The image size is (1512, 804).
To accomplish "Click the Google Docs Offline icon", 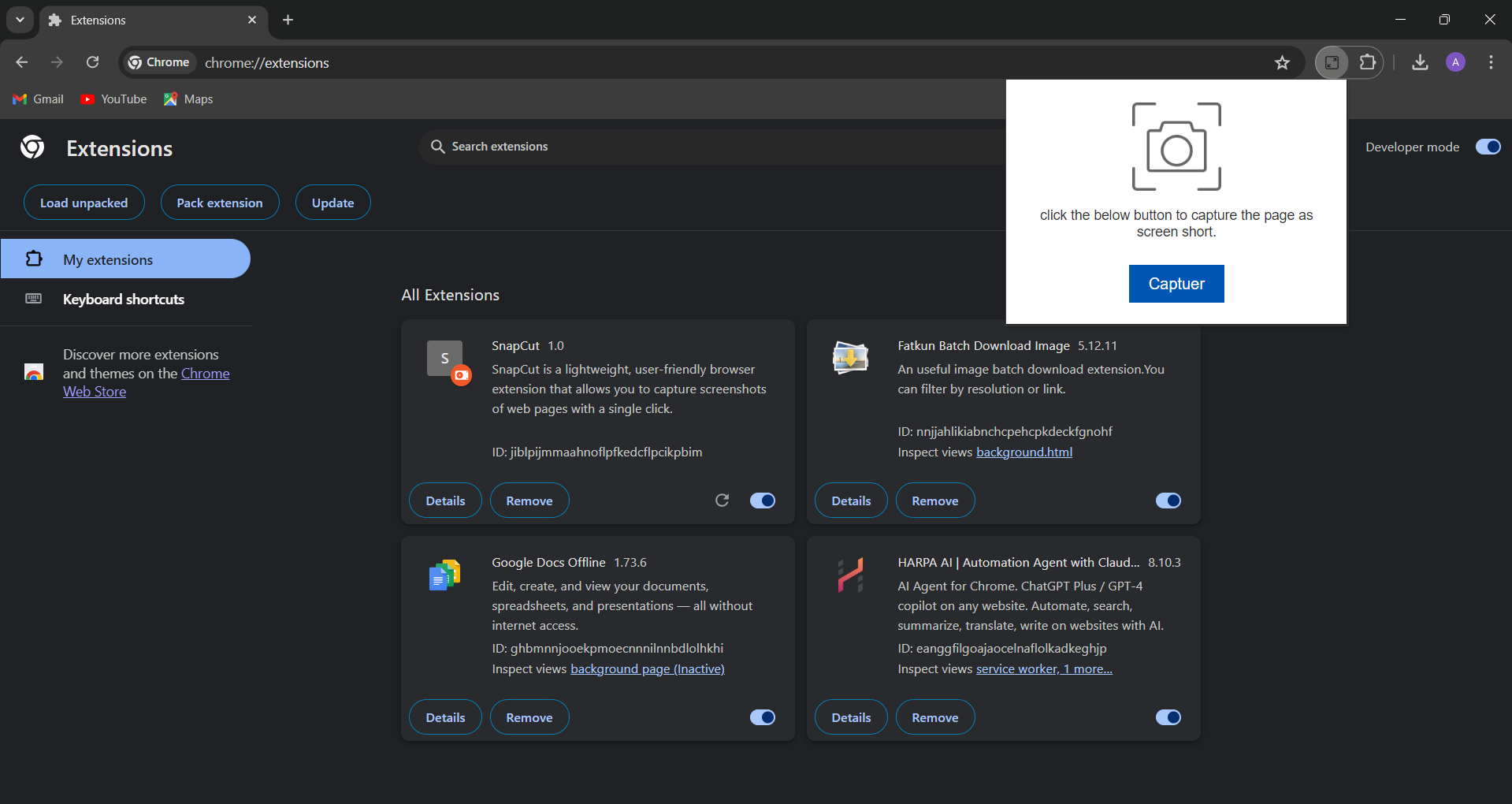I will pos(444,575).
